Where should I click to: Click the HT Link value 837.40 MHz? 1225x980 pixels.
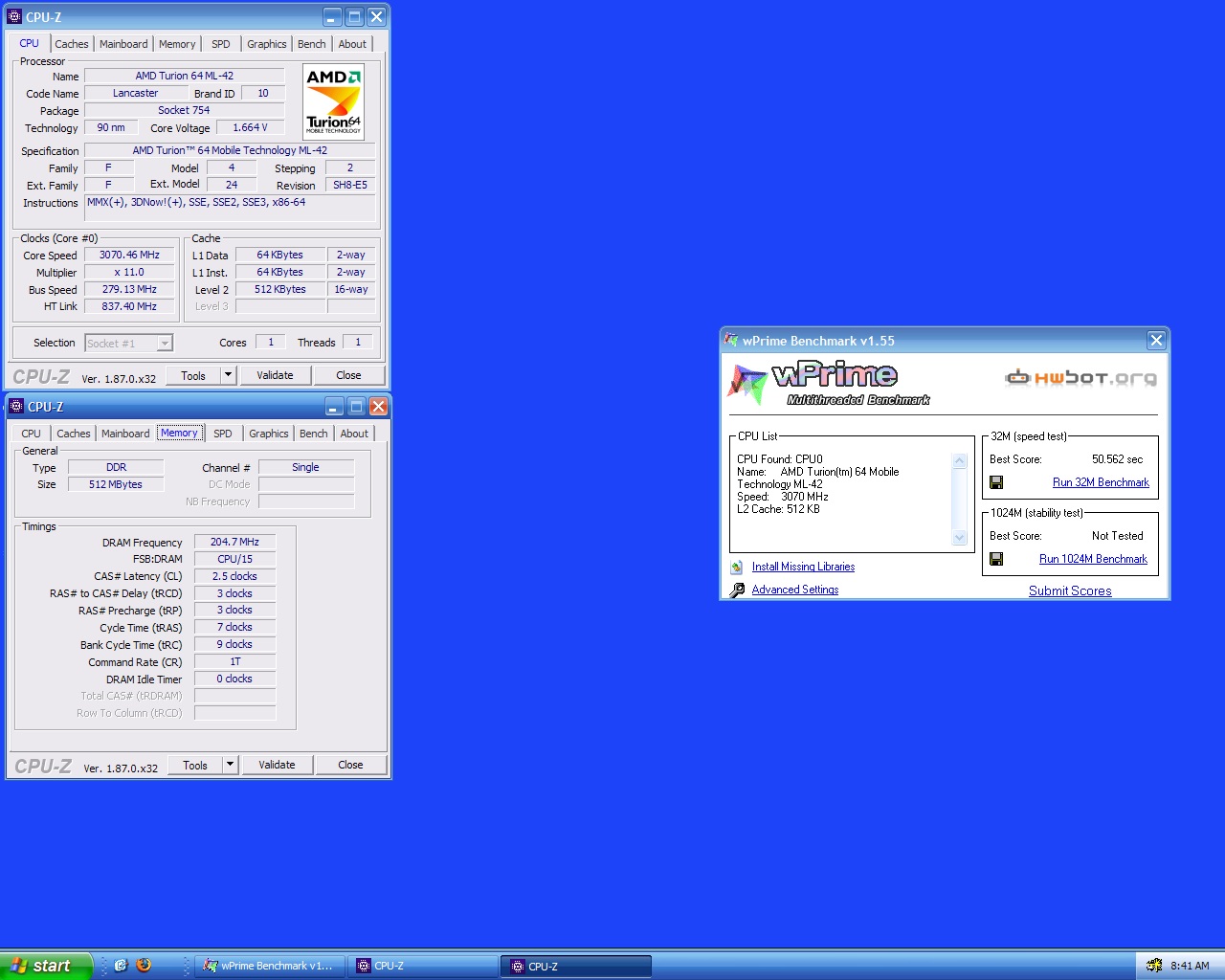(x=129, y=306)
